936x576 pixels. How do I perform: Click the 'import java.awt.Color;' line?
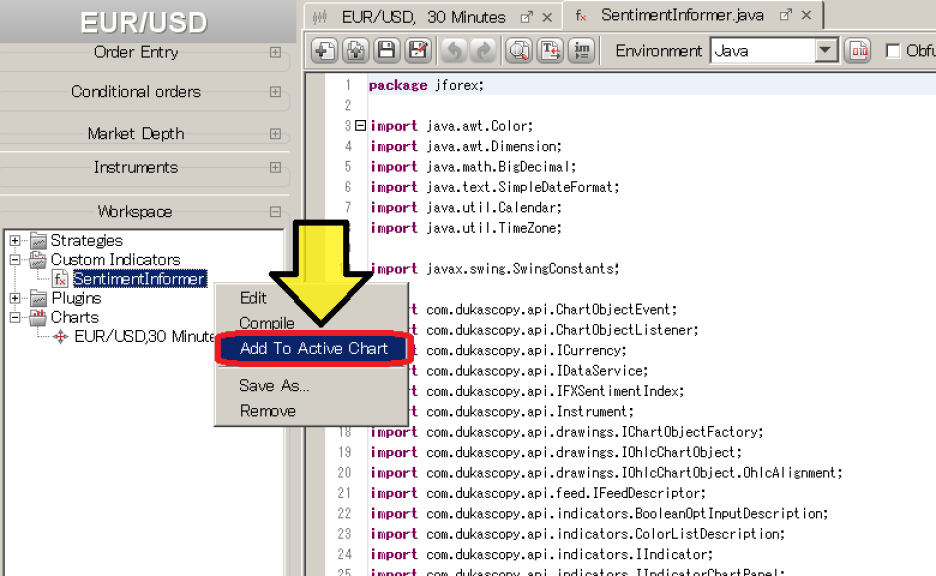coord(451,126)
